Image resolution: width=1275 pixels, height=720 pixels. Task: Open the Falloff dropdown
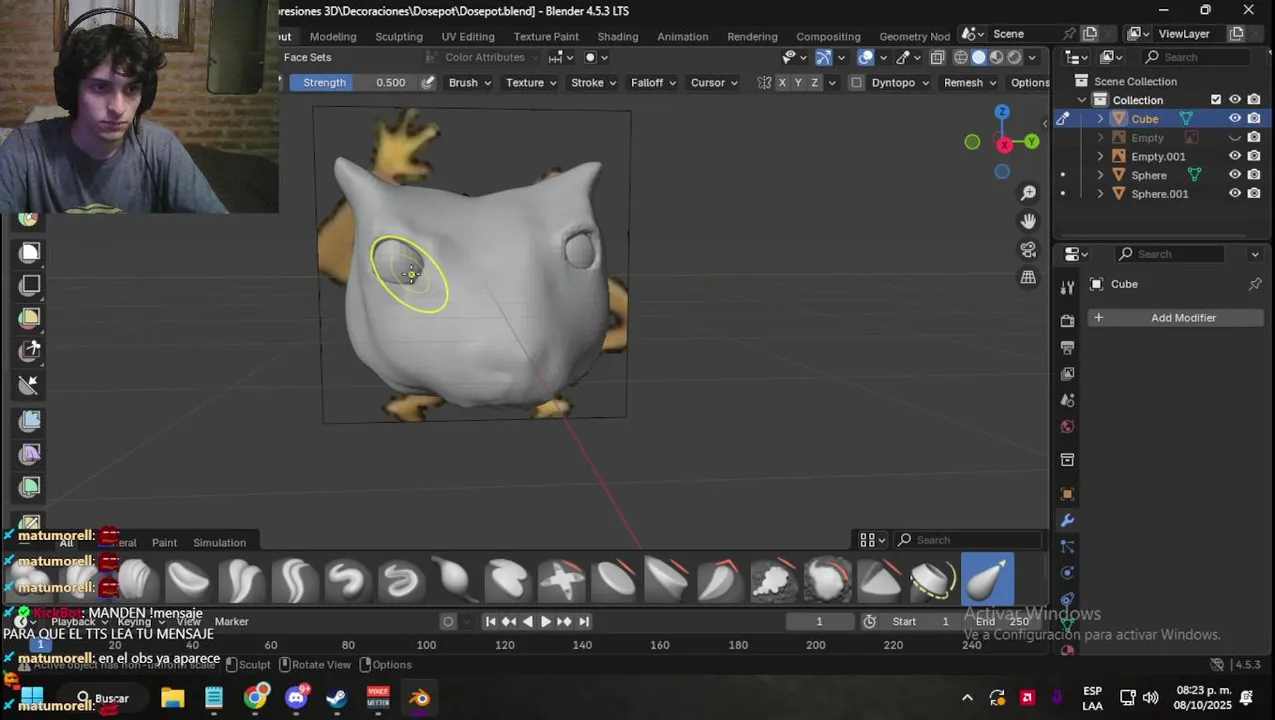tap(654, 82)
